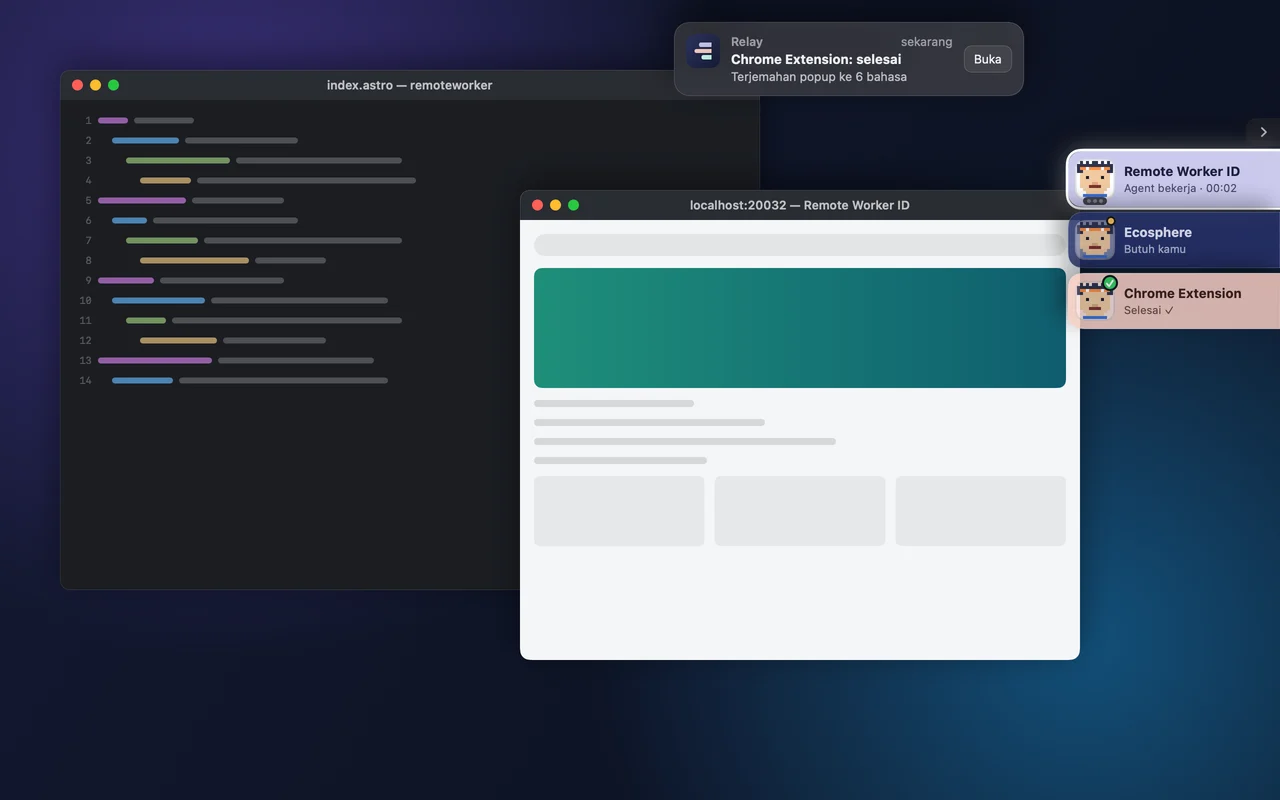Click the teal hero banner in the browser window
The image size is (1280, 800).
(x=800, y=328)
